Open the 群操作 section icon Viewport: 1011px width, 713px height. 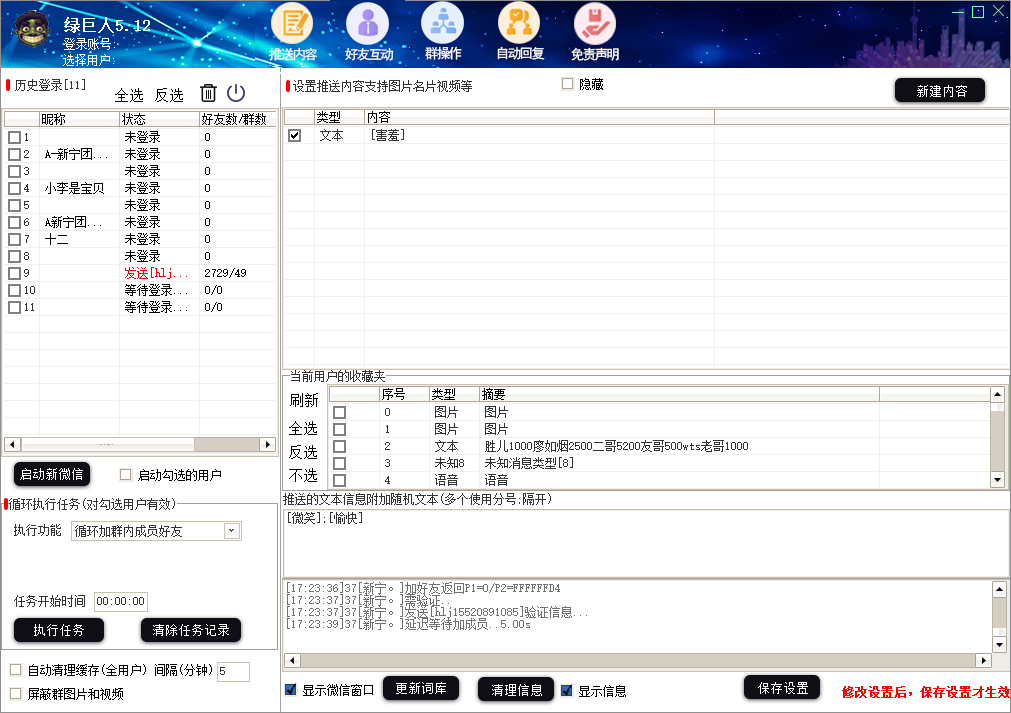coord(443,32)
